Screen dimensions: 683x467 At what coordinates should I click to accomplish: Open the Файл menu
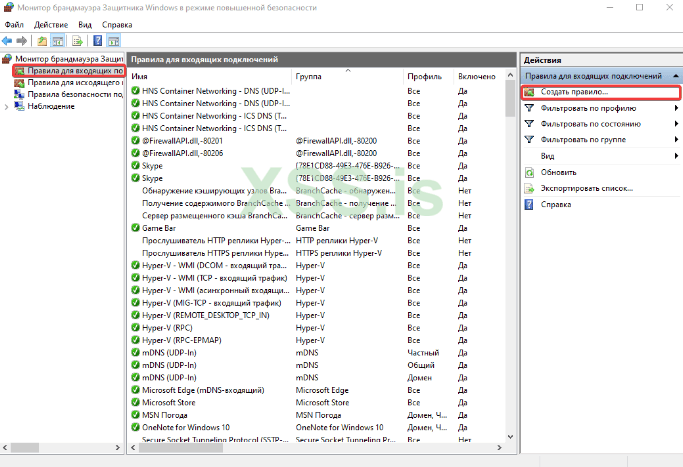pyautogui.click(x=14, y=25)
